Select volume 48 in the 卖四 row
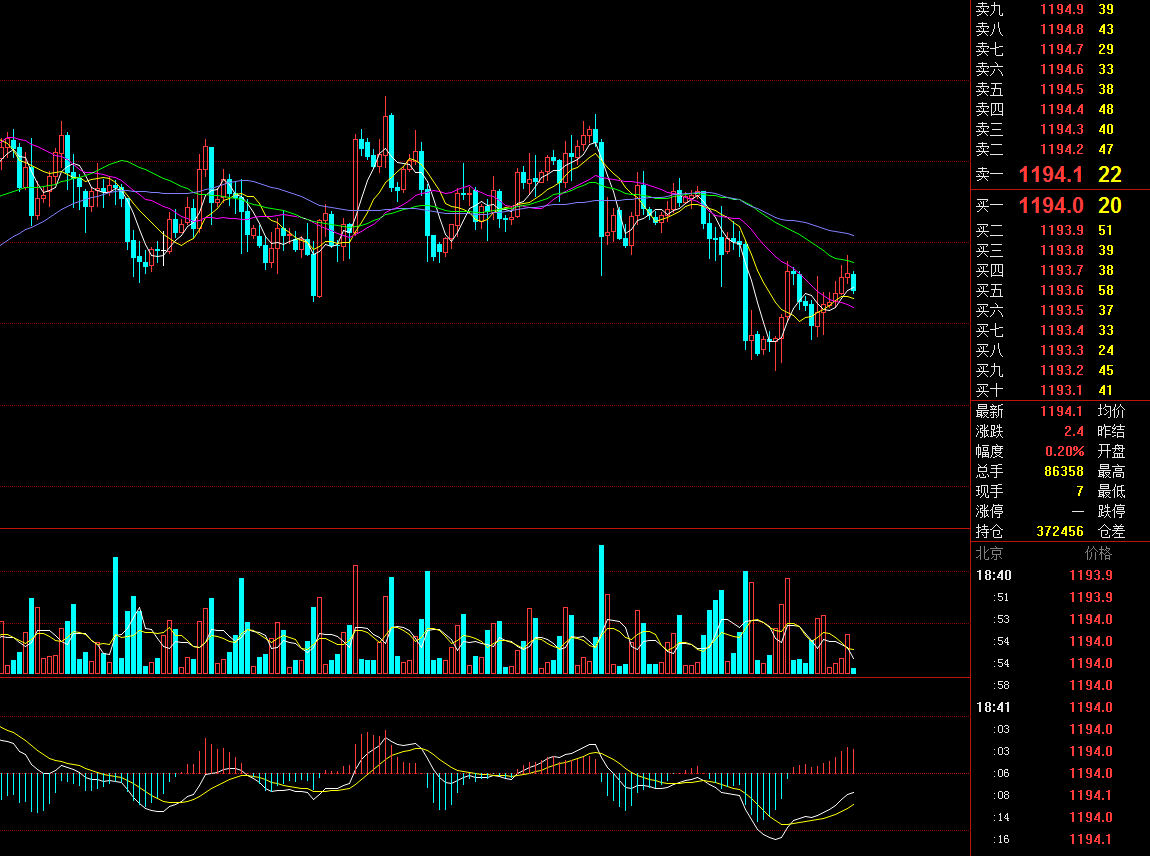This screenshot has width=1150, height=856. [x=1105, y=109]
